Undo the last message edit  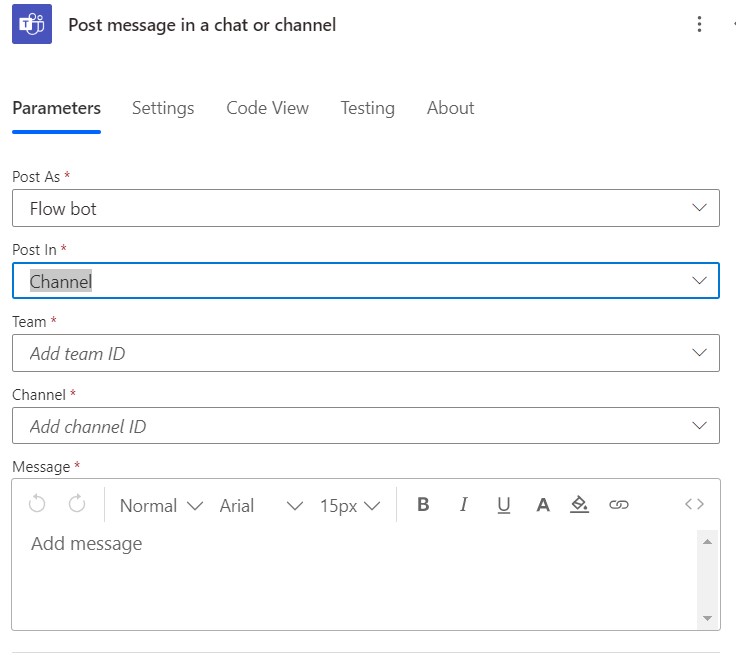(x=37, y=504)
